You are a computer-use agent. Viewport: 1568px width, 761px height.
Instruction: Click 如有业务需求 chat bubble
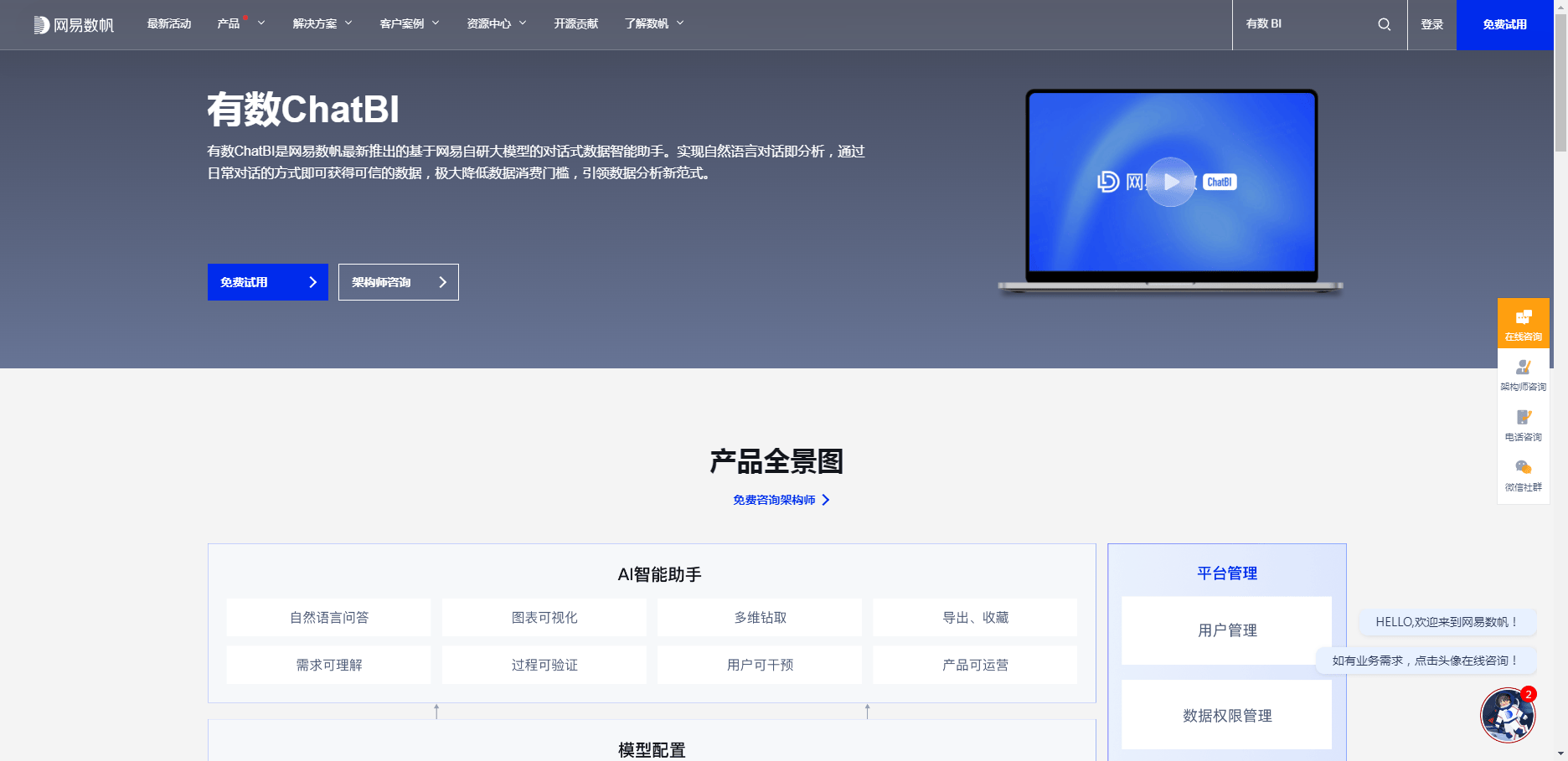(x=1426, y=661)
